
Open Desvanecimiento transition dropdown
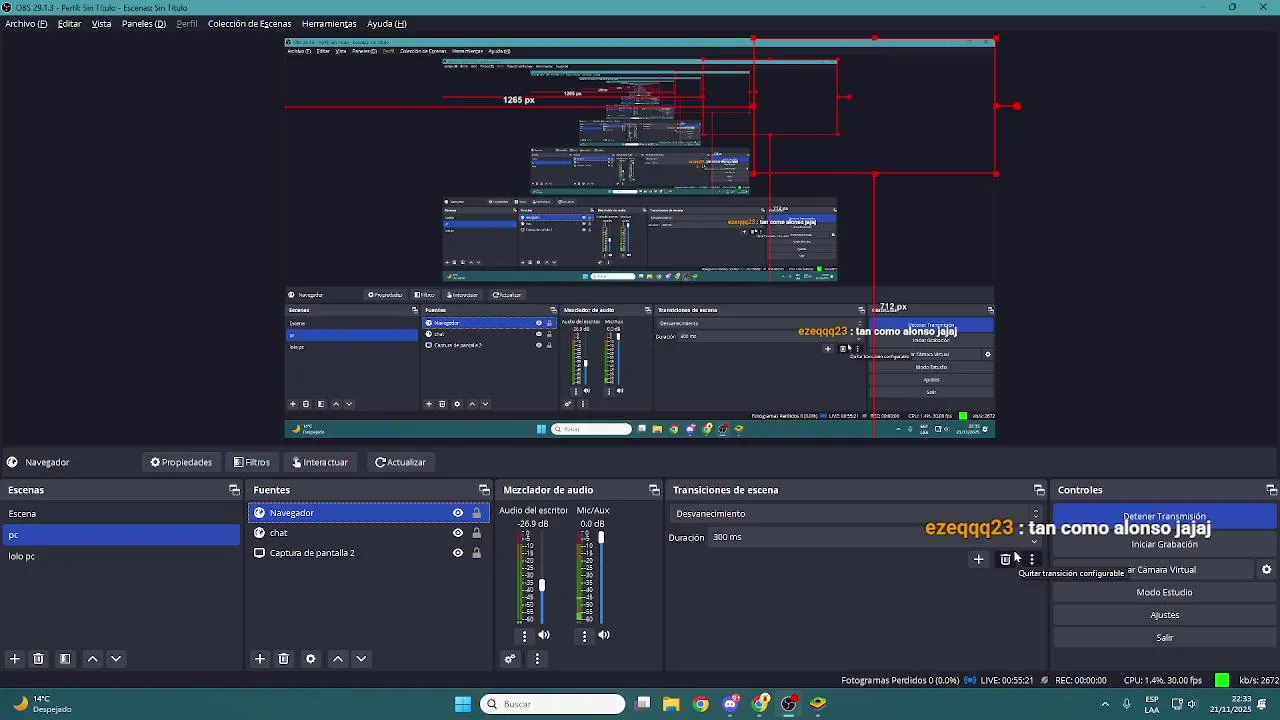point(856,514)
